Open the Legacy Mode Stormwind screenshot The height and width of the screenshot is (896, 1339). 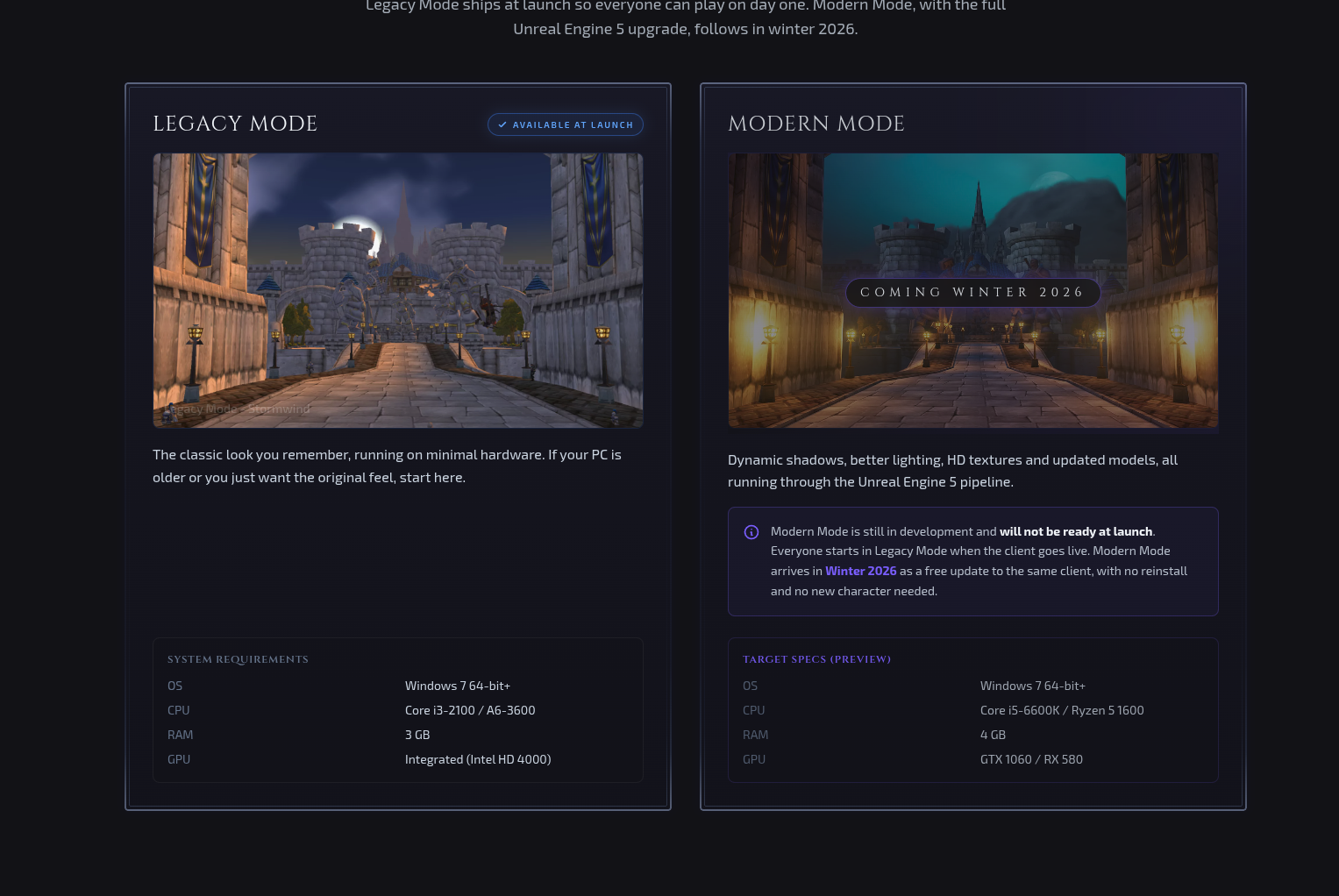coord(398,290)
